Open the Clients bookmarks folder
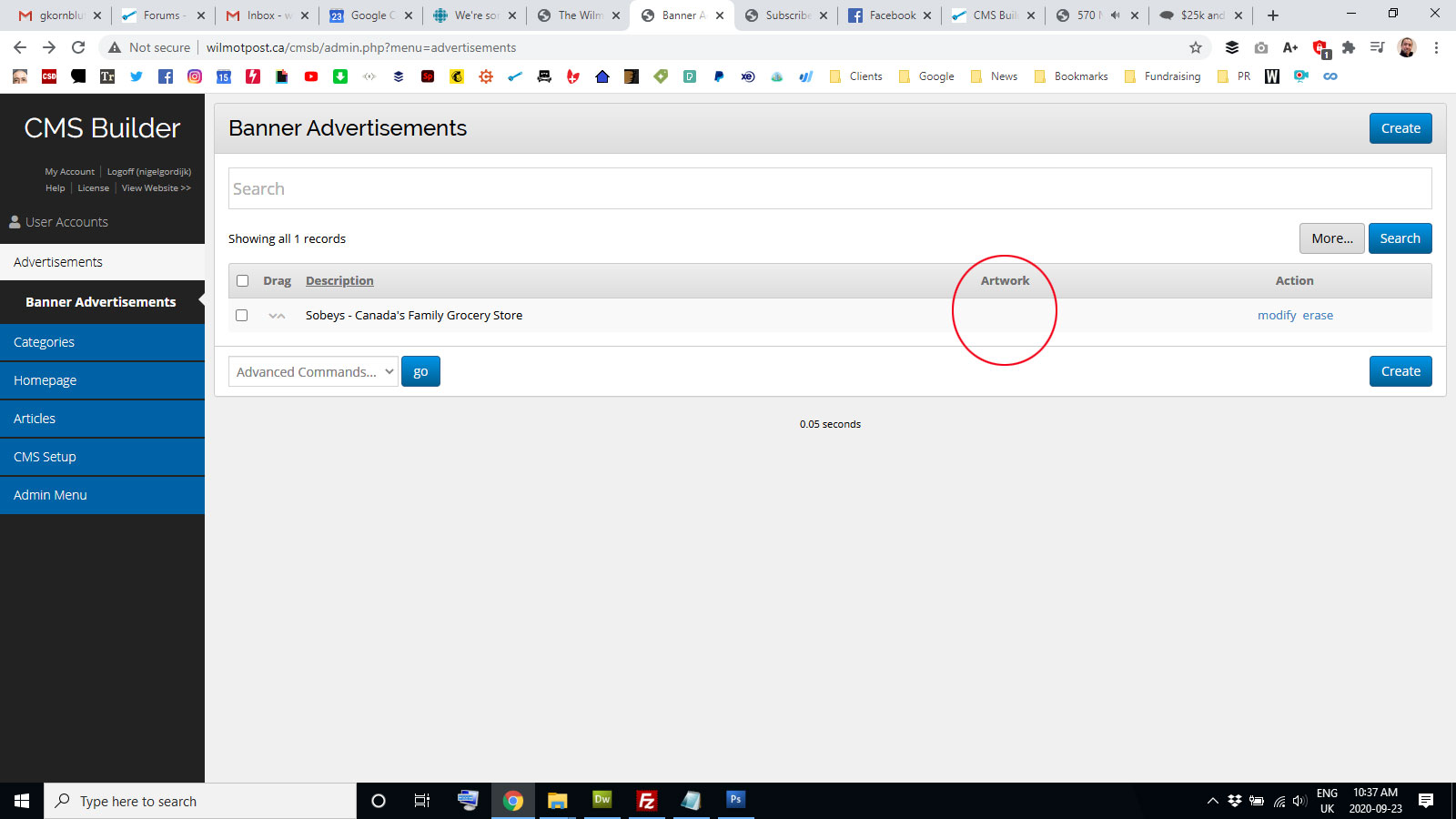The height and width of the screenshot is (819, 1456). tap(856, 76)
